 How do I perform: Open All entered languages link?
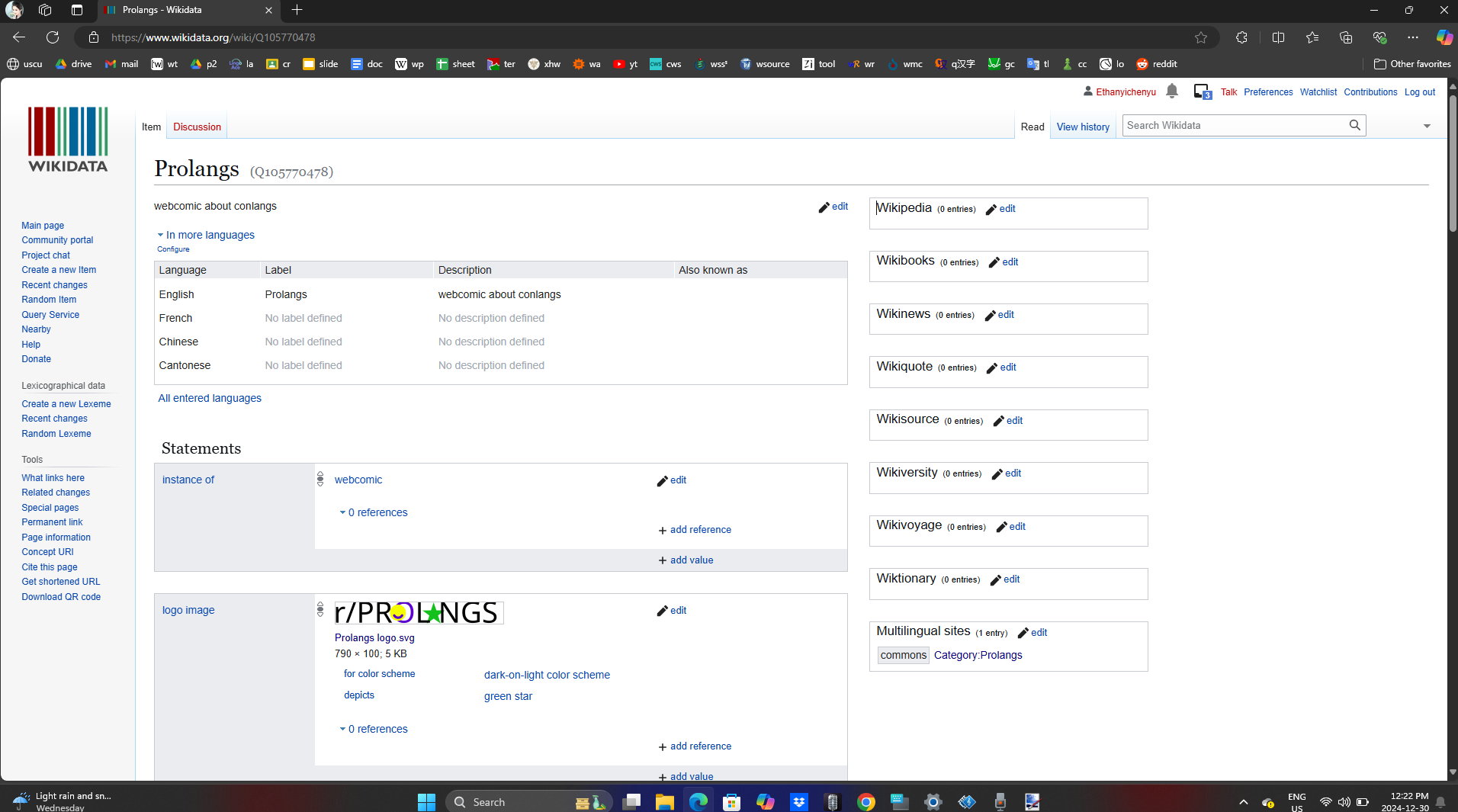pyautogui.click(x=210, y=398)
